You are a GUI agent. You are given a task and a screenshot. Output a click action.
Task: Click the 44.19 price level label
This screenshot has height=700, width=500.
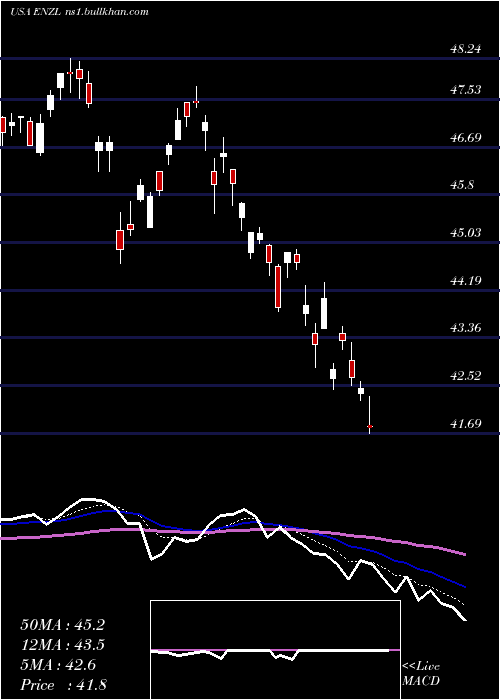tap(466, 280)
